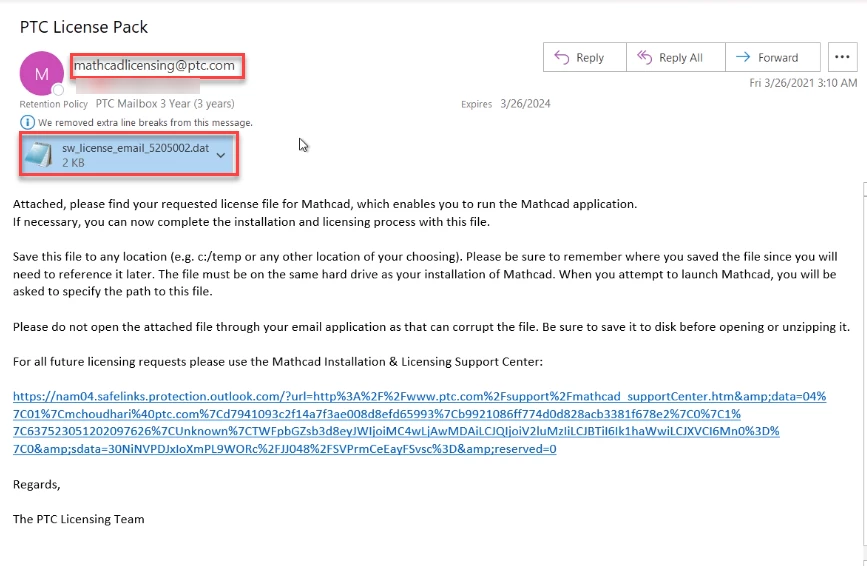Click the expiry date 3/26/2024
The height and width of the screenshot is (566, 867).
pyautogui.click(x=525, y=103)
